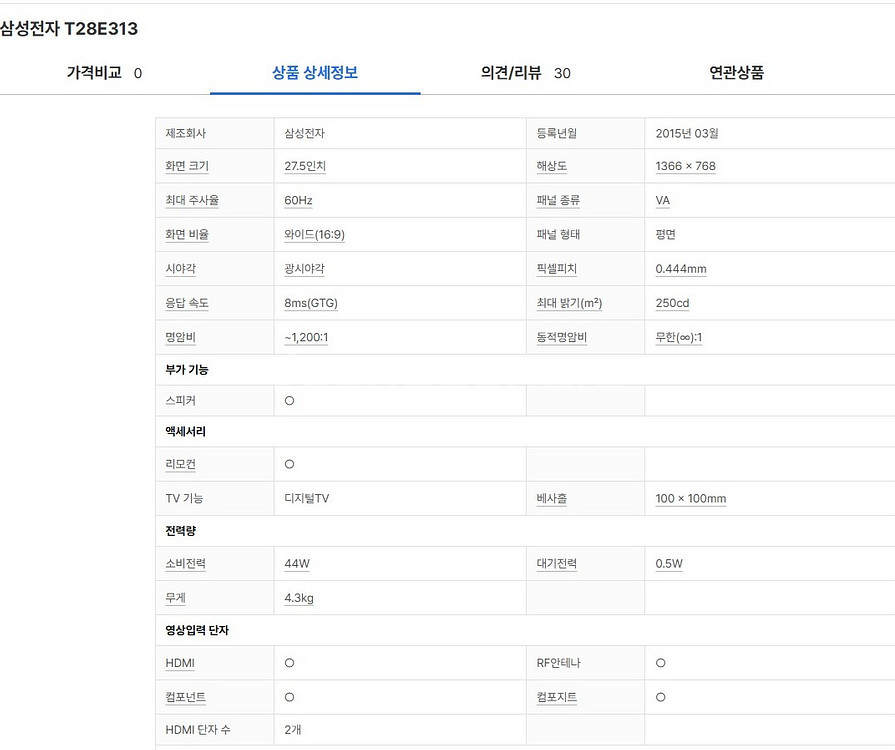
Task: Open the 연관상품 tab
Action: [736, 73]
